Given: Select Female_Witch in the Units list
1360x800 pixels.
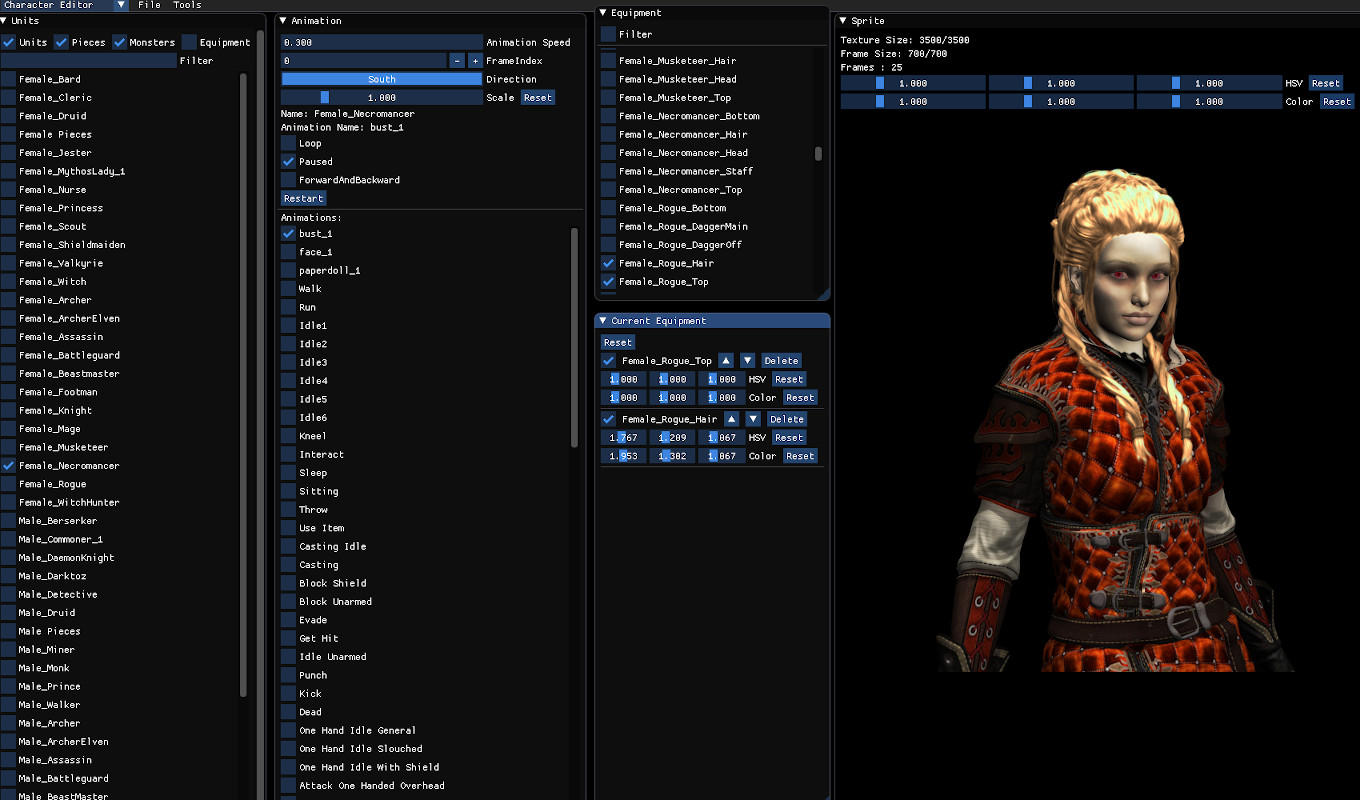Looking at the screenshot, I should [53, 282].
